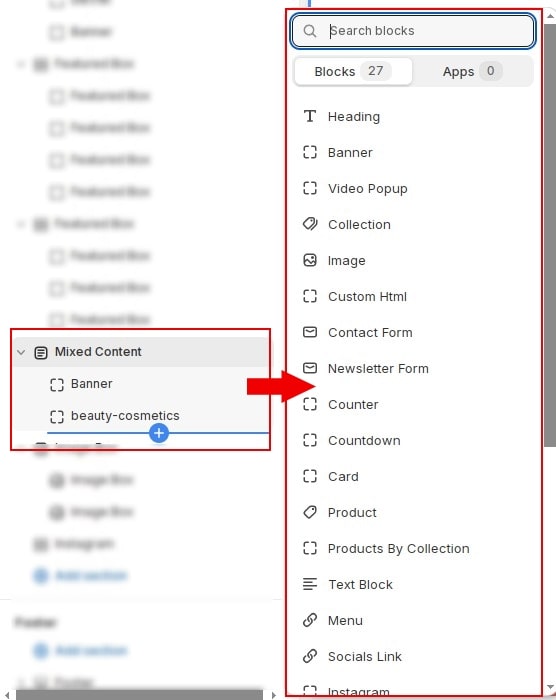Click the search magnifier icon
The image size is (556, 700).
click(x=309, y=31)
